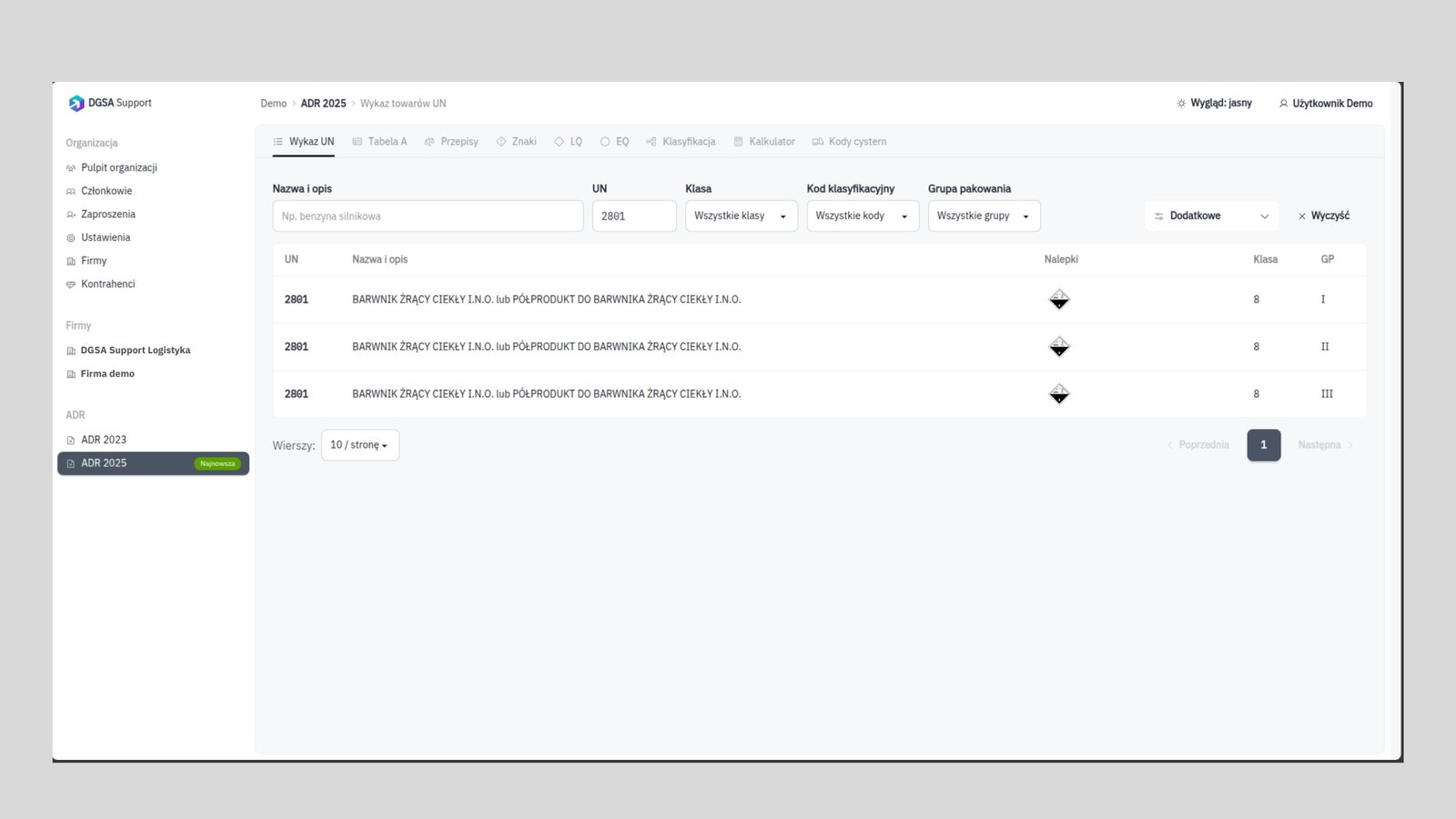The height and width of the screenshot is (819, 1456).
Task: Click the tanker truck icon on Kody cystern tab
Action: [x=818, y=142]
